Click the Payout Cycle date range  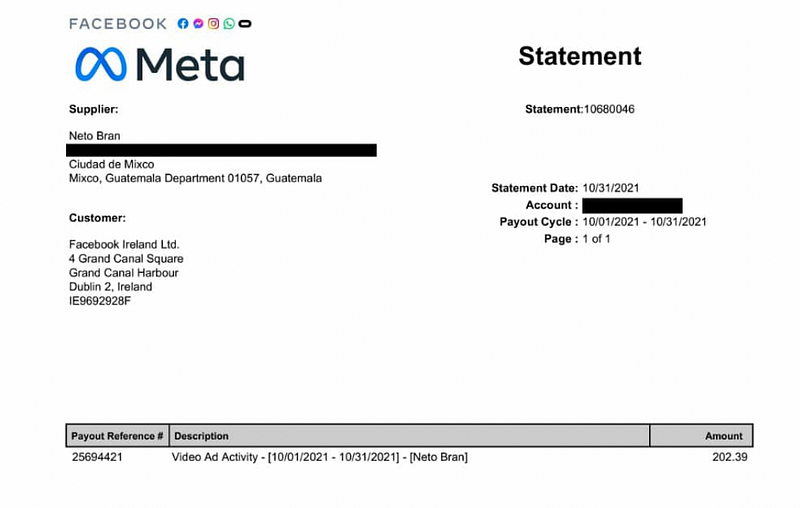[x=644, y=222]
